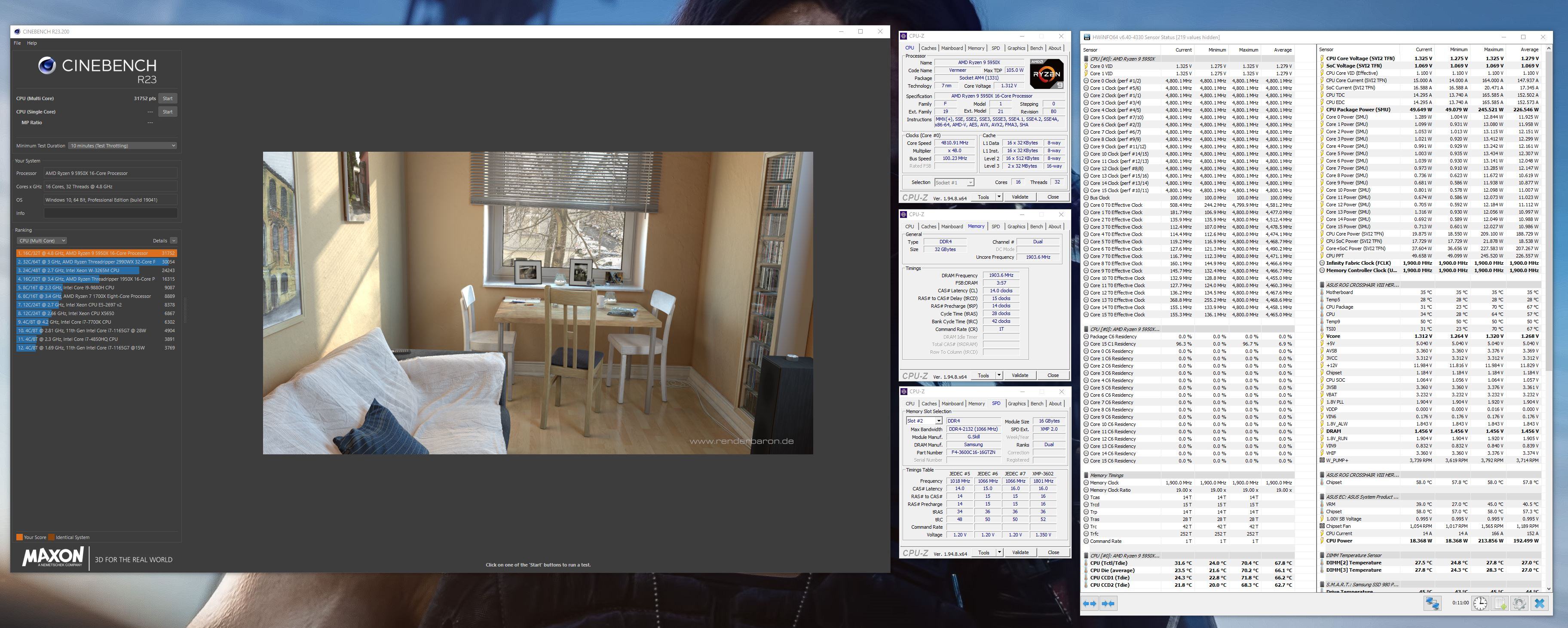
Task: Click the DIMM[2] Temperature sensor row
Action: [1430, 563]
